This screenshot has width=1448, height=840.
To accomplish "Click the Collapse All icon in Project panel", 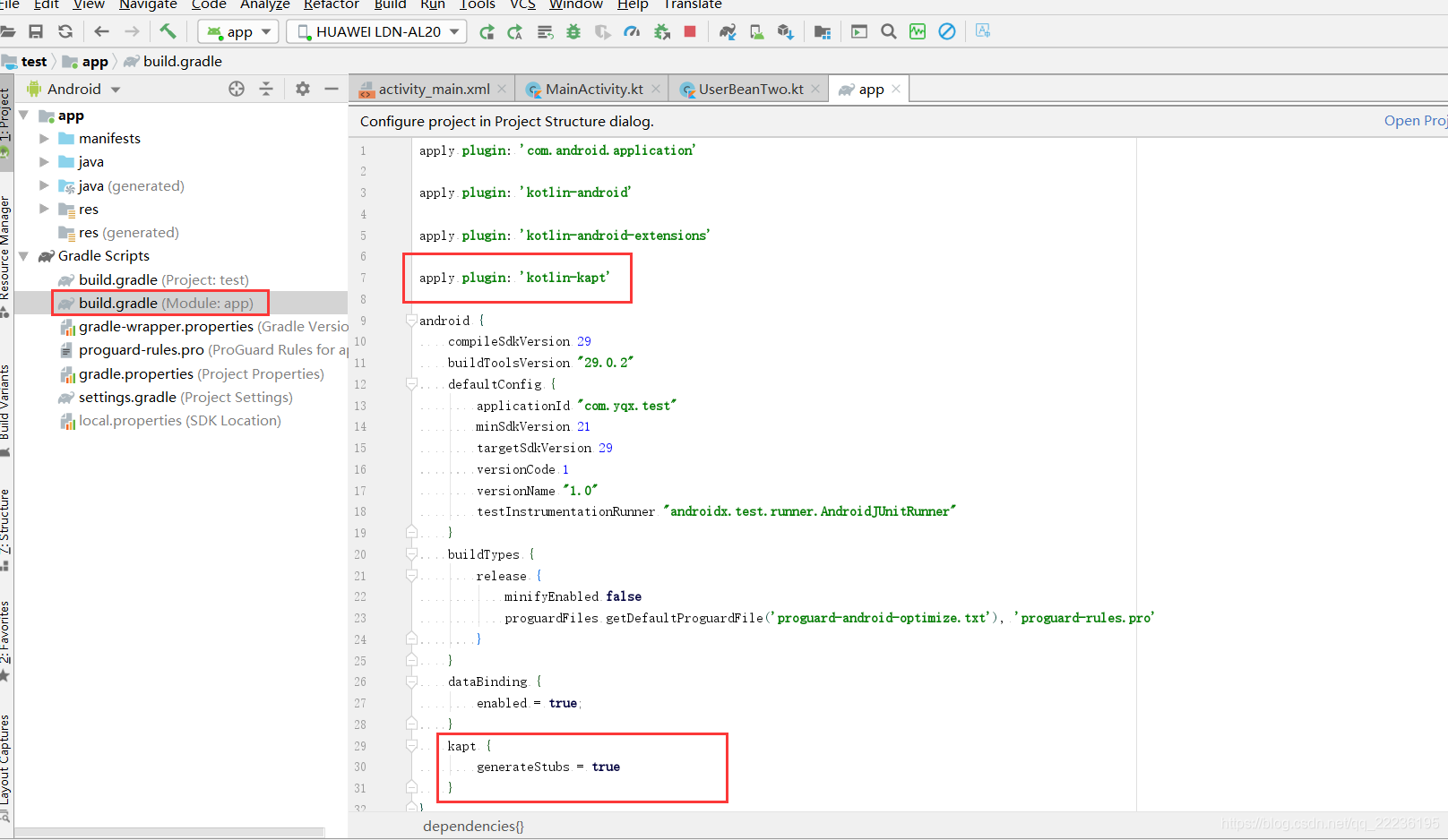I will click(266, 89).
